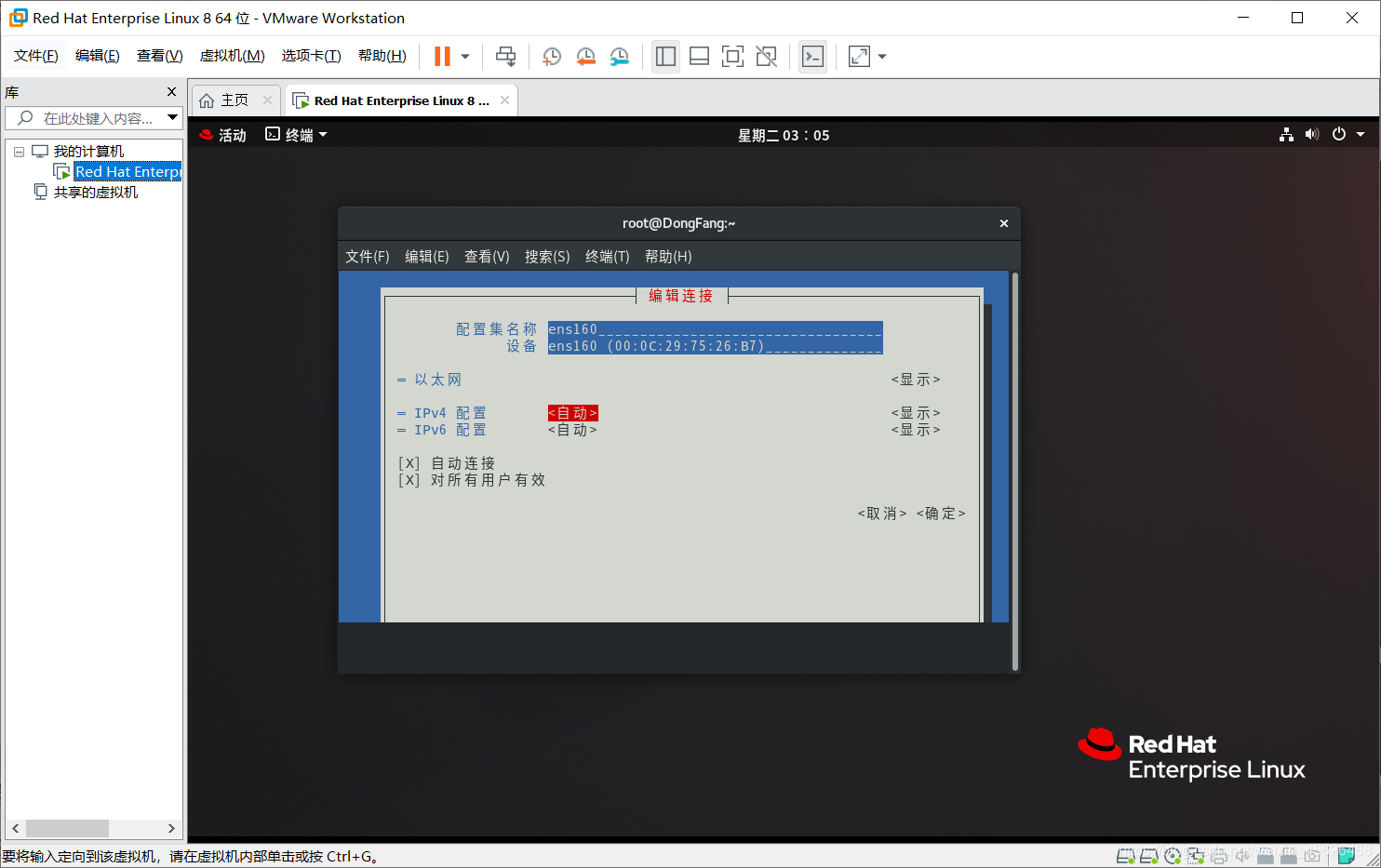1381x868 pixels.
Task: Click the CD/DVD device status icon
Action: click(x=1173, y=856)
